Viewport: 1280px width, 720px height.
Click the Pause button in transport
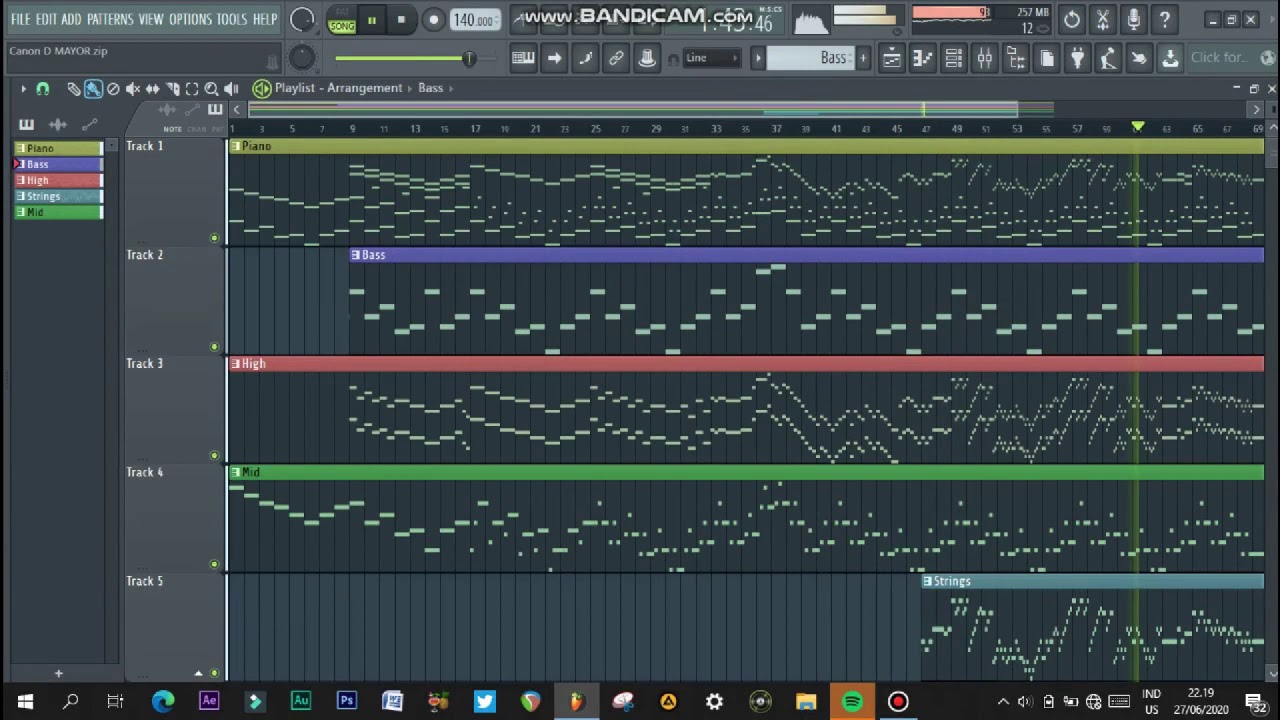(x=371, y=20)
